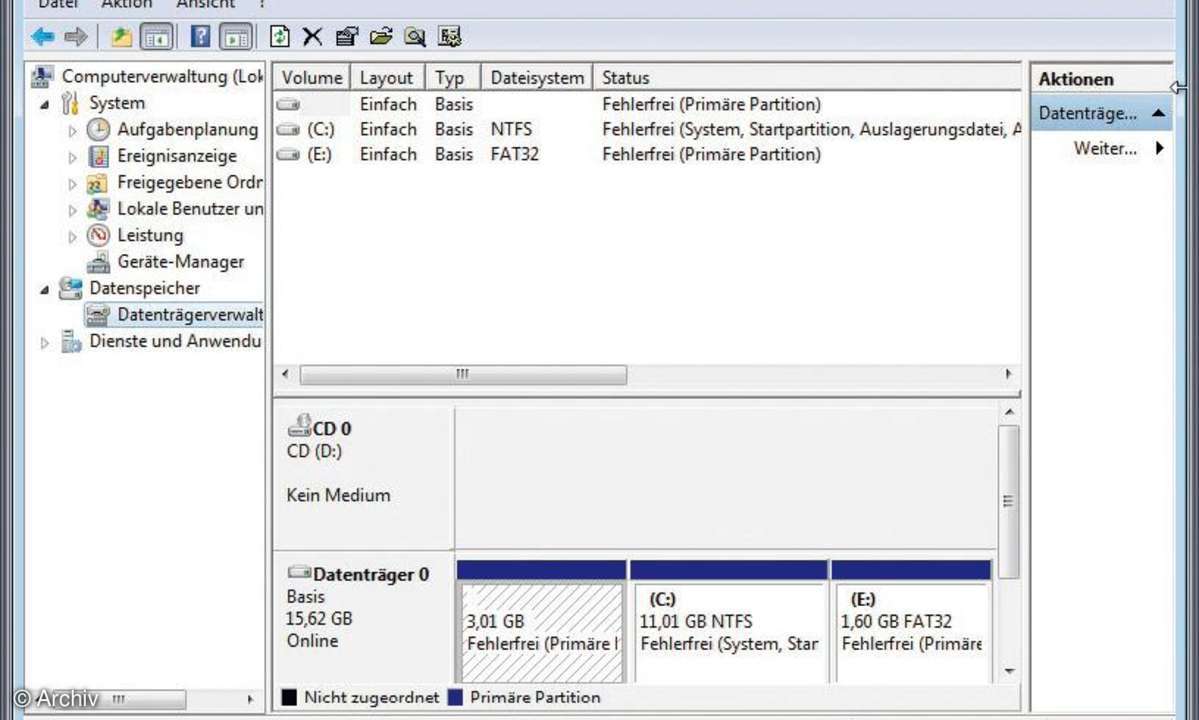
Task: Click the last toolbar settings icon
Action: point(450,36)
